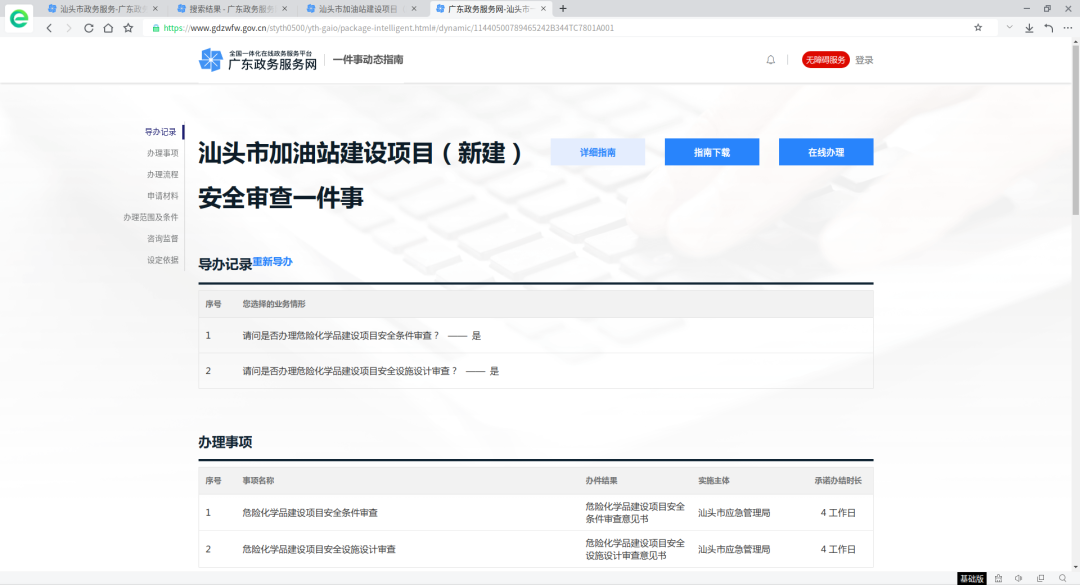1080x585 pixels.
Task: Toggle 无障碍服务 red button
Action: point(825,60)
